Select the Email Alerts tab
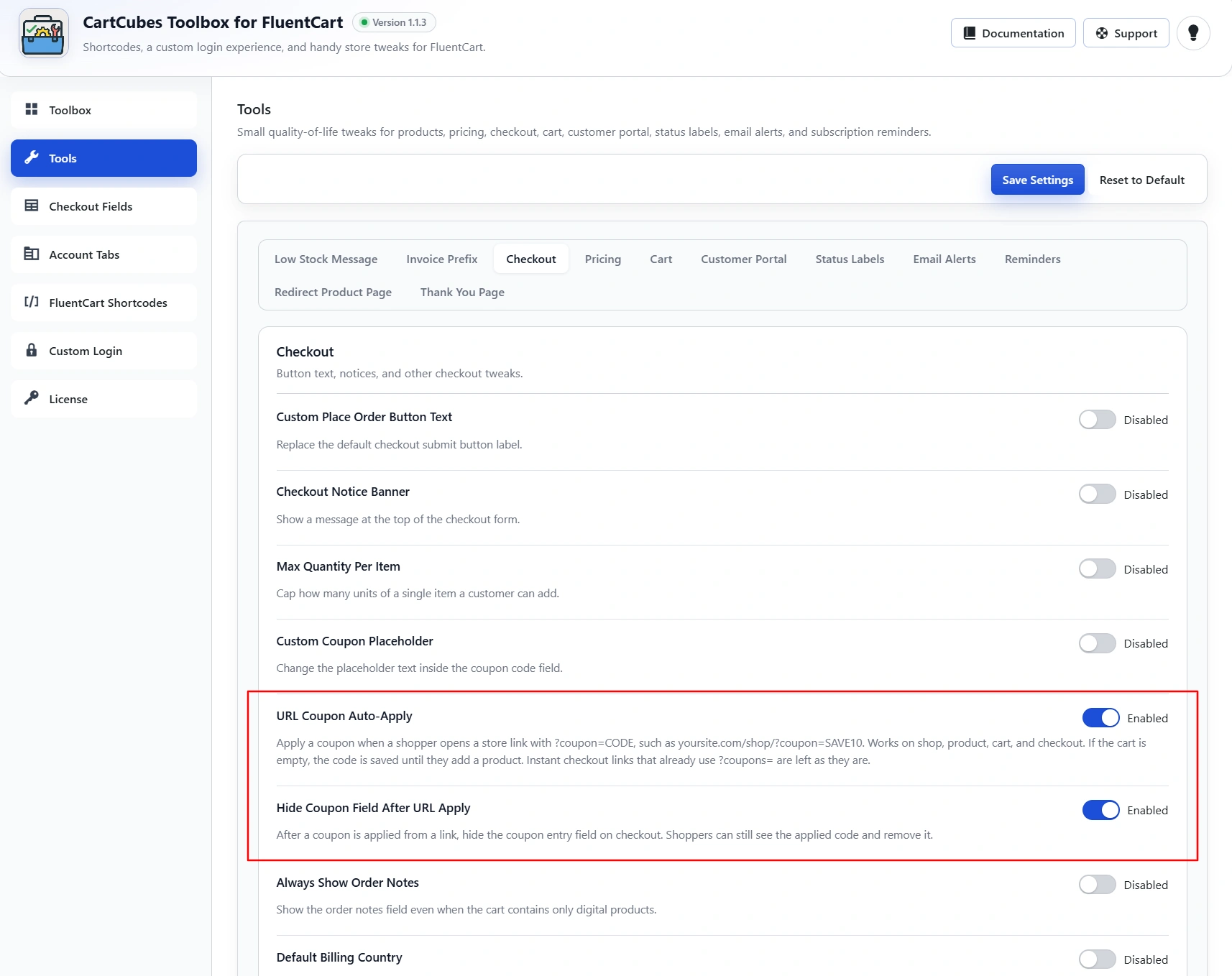The height and width of the screenshot is (976, 1232). point(944,259)
